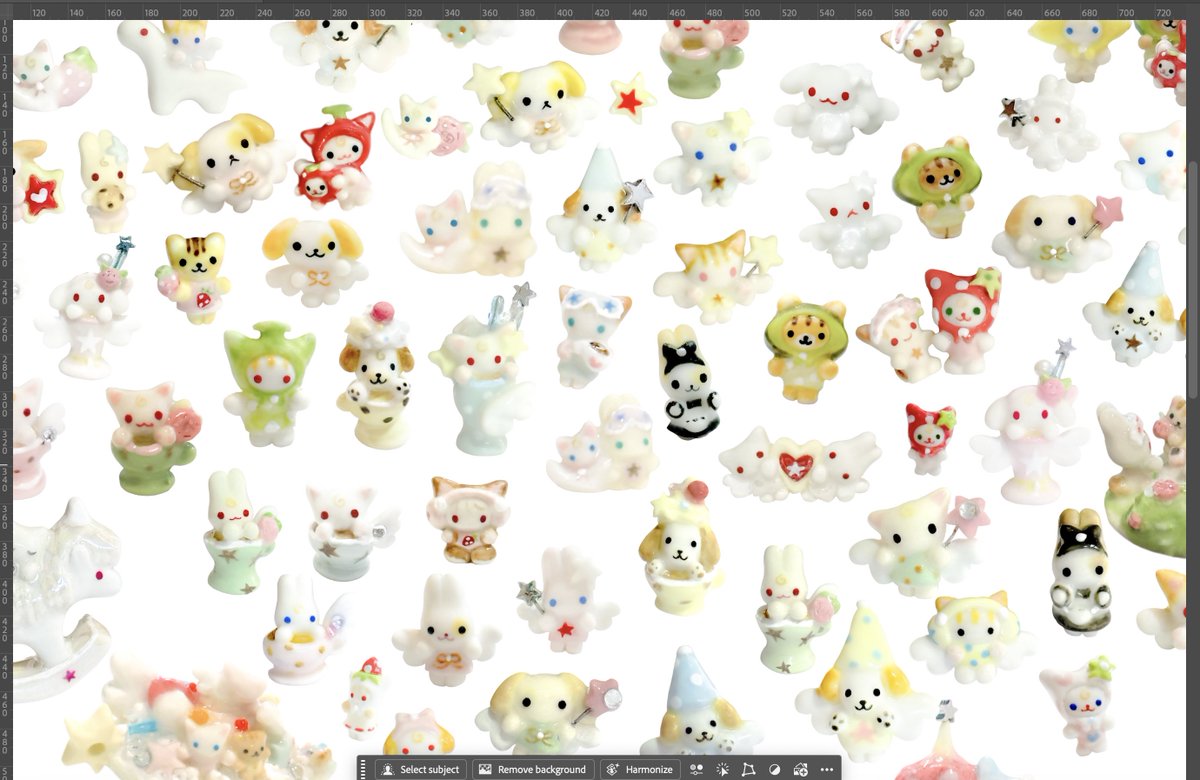Click the Remove background button
The image size is (1200, 780).
(x=532, y=769)
